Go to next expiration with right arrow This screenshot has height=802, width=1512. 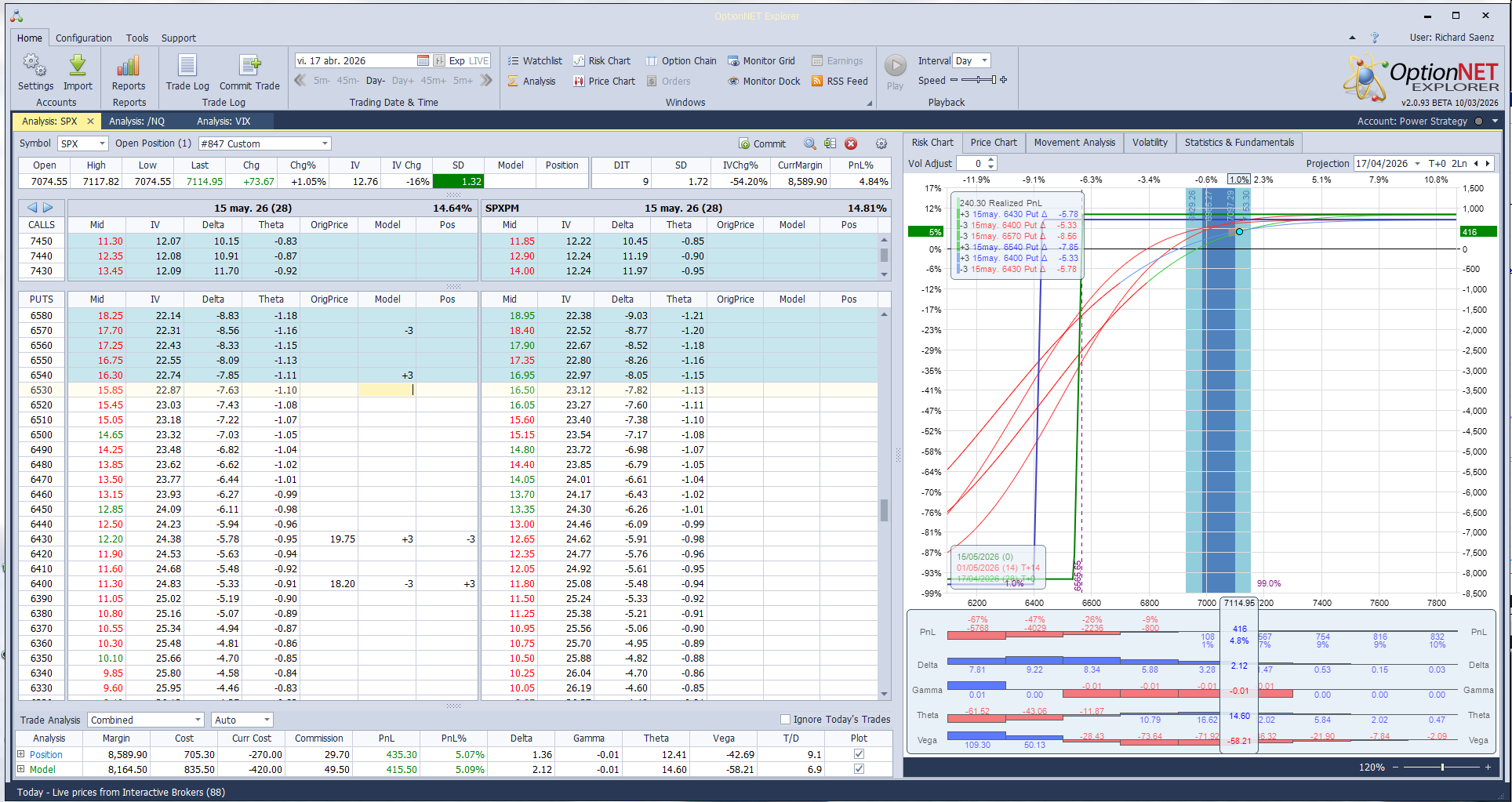click(48, 208)
